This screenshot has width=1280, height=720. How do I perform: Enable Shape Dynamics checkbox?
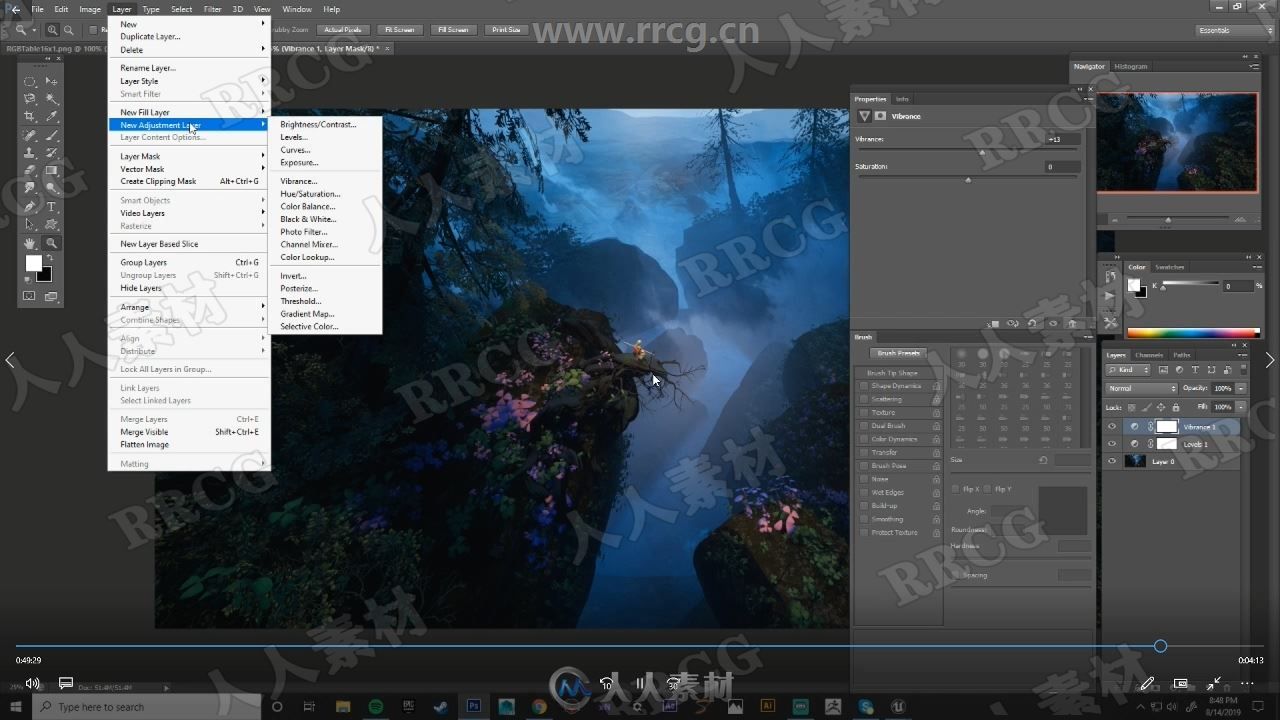point(864,386)
